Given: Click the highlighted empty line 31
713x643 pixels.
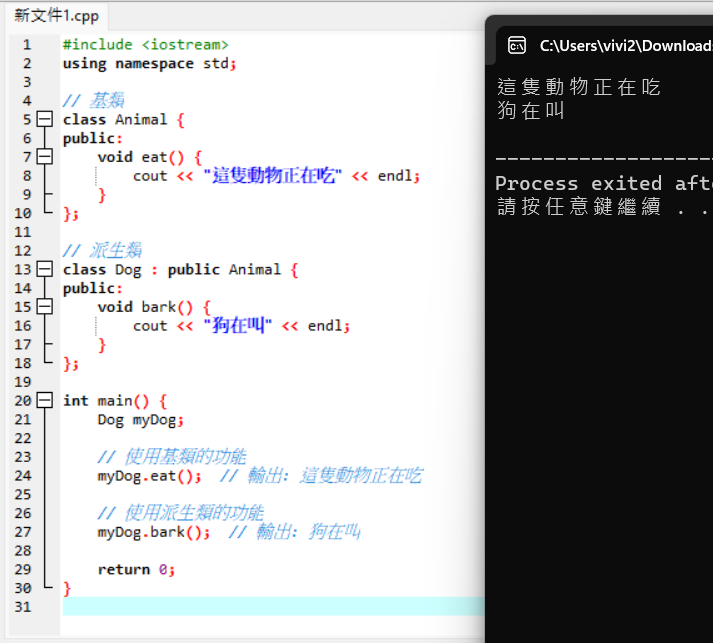Looking at the screenshot, I should (273, 606).
